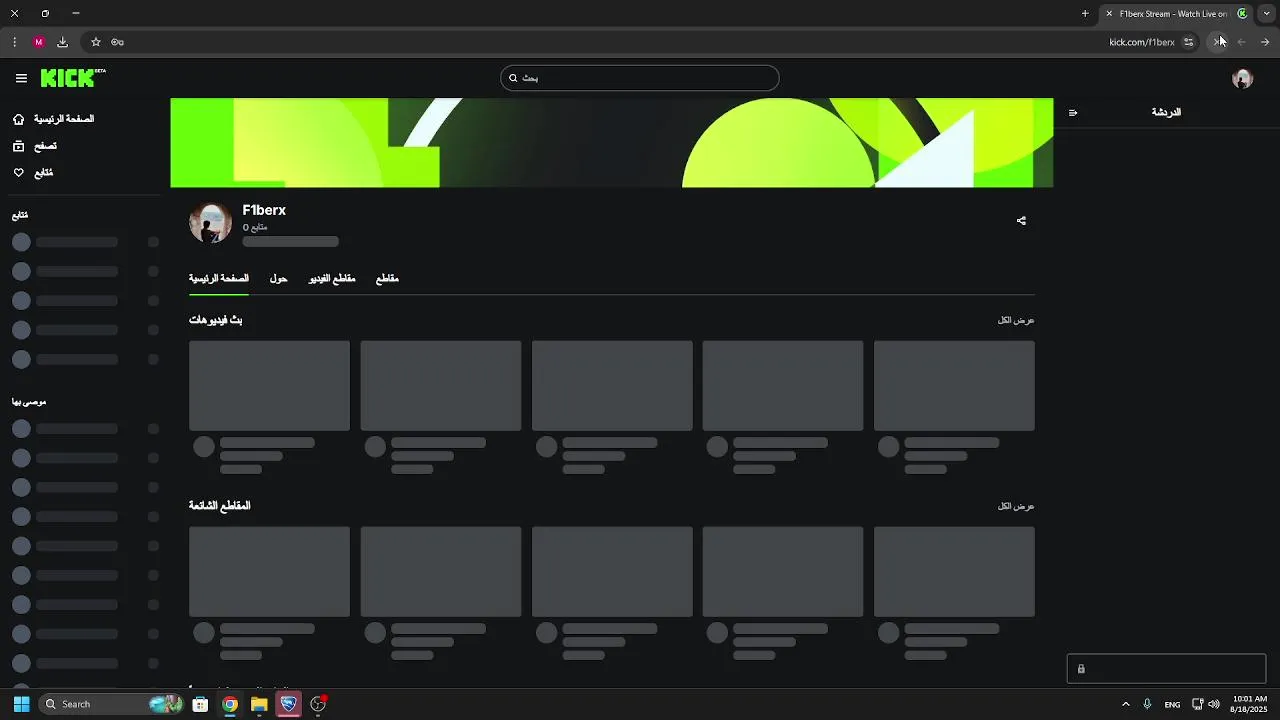Click the chat message input box
The width and height of the screenshot is (1280, 720).
(1166, 669)
